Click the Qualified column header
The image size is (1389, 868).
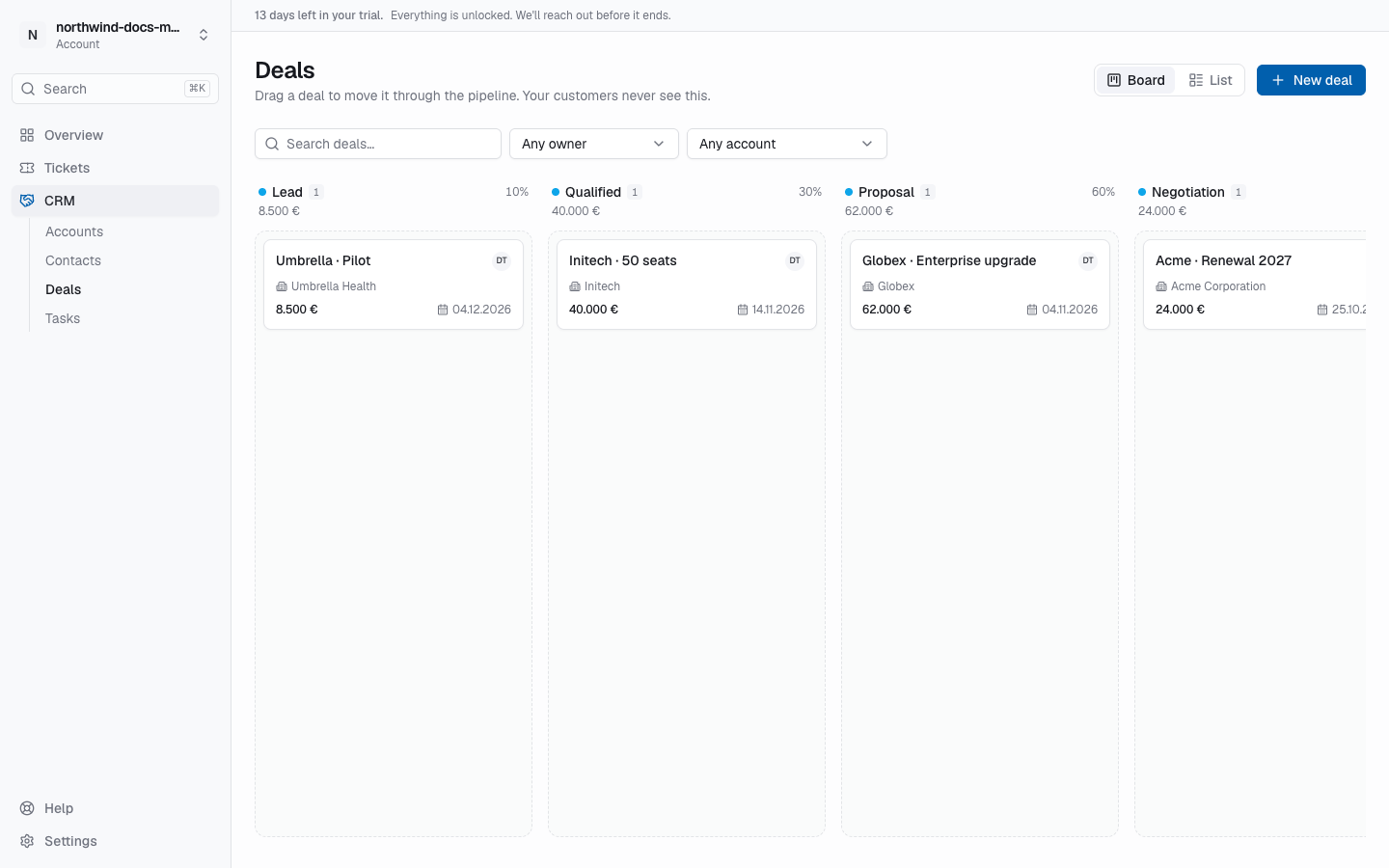[593, 192]
